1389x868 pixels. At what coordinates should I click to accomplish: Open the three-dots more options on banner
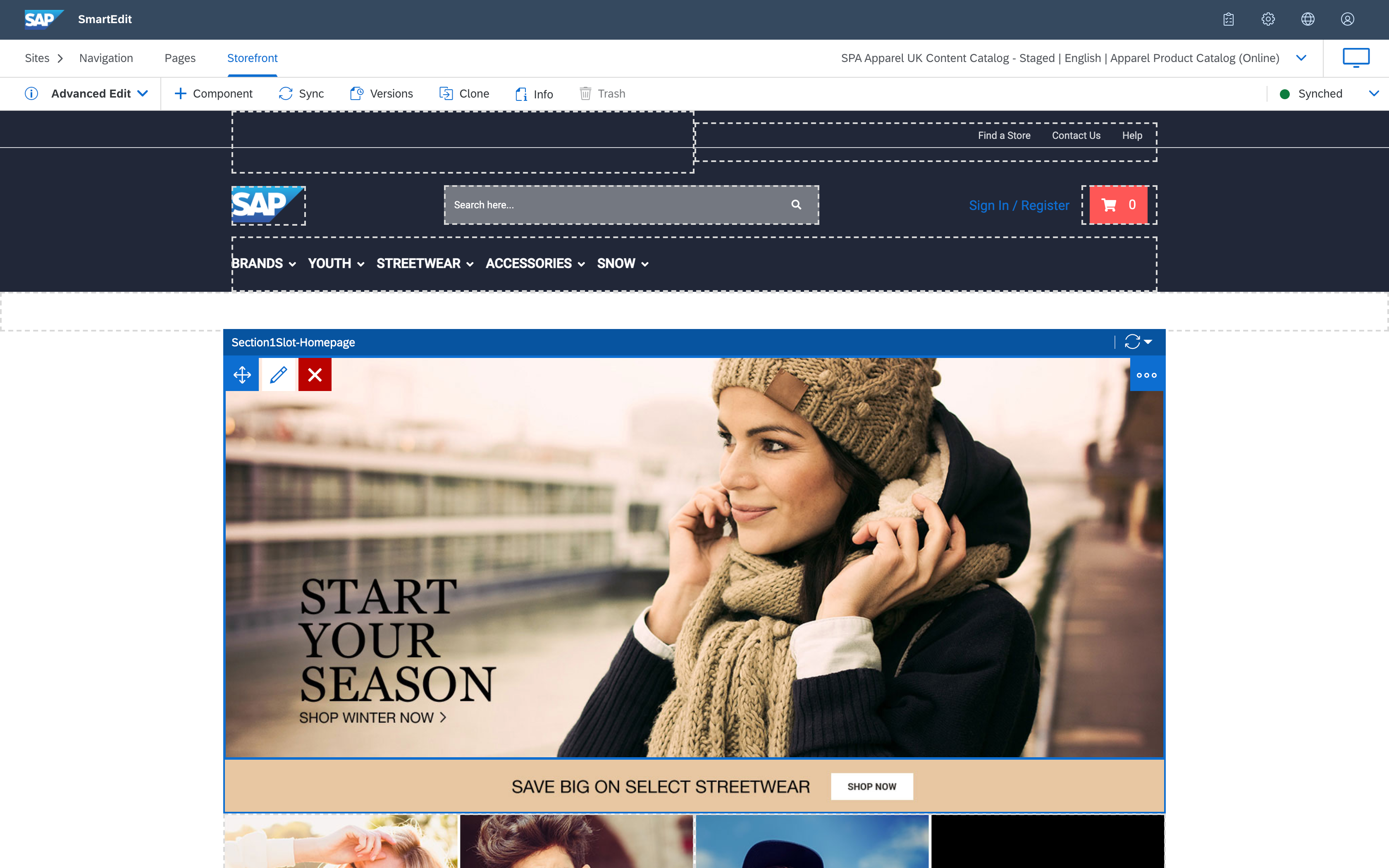click(1146, 375)
